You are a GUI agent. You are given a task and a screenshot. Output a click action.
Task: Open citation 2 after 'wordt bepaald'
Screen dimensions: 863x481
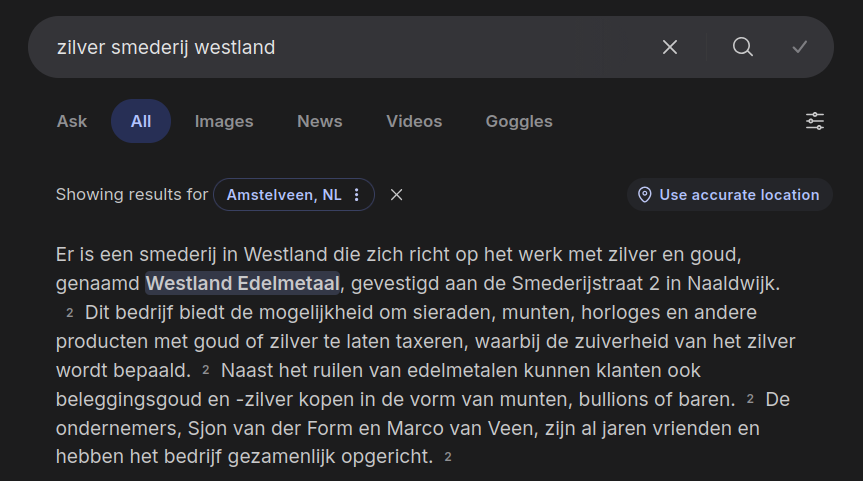[205, 370]
